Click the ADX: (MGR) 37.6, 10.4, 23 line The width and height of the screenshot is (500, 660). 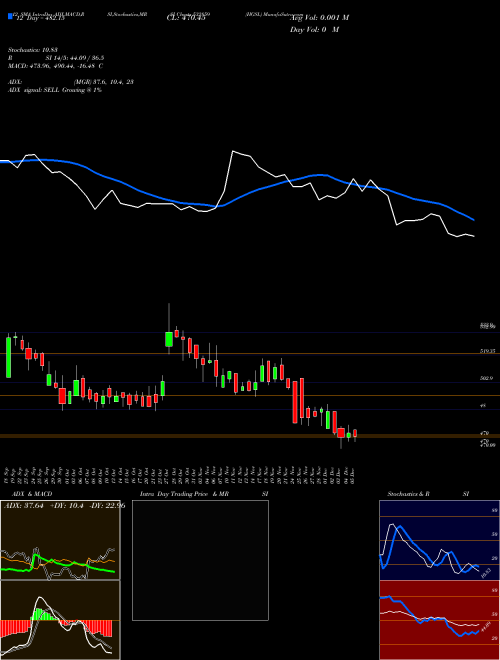71,82
